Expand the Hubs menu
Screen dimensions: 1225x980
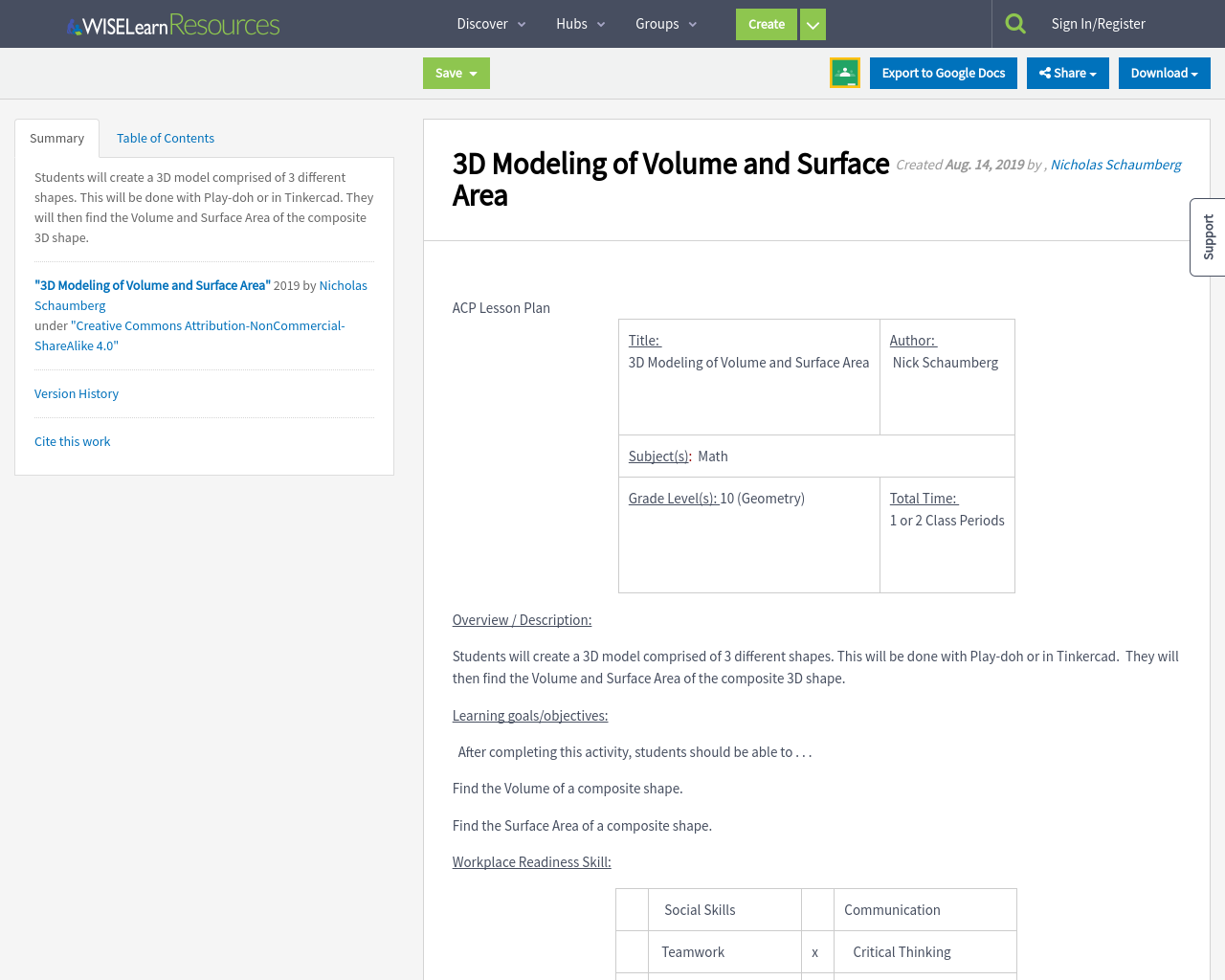(x=580, y=23)
